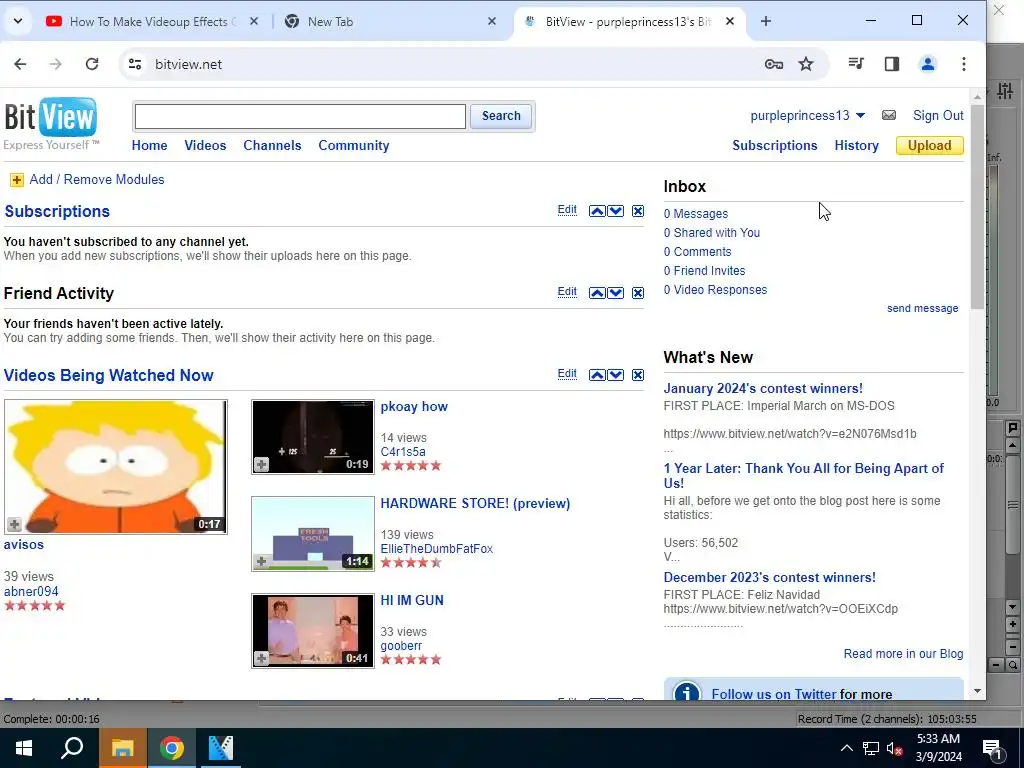
Task: Open January 2024's contest winners post
Action: coord(763,389)
